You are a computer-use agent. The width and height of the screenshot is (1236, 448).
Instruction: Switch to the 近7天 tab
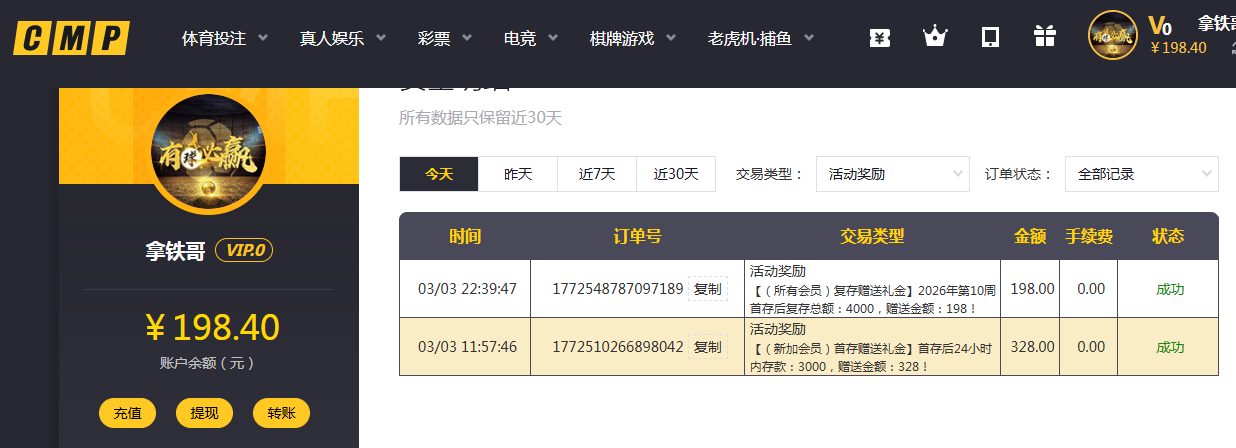pyautogui.click(x=597, y=174)
